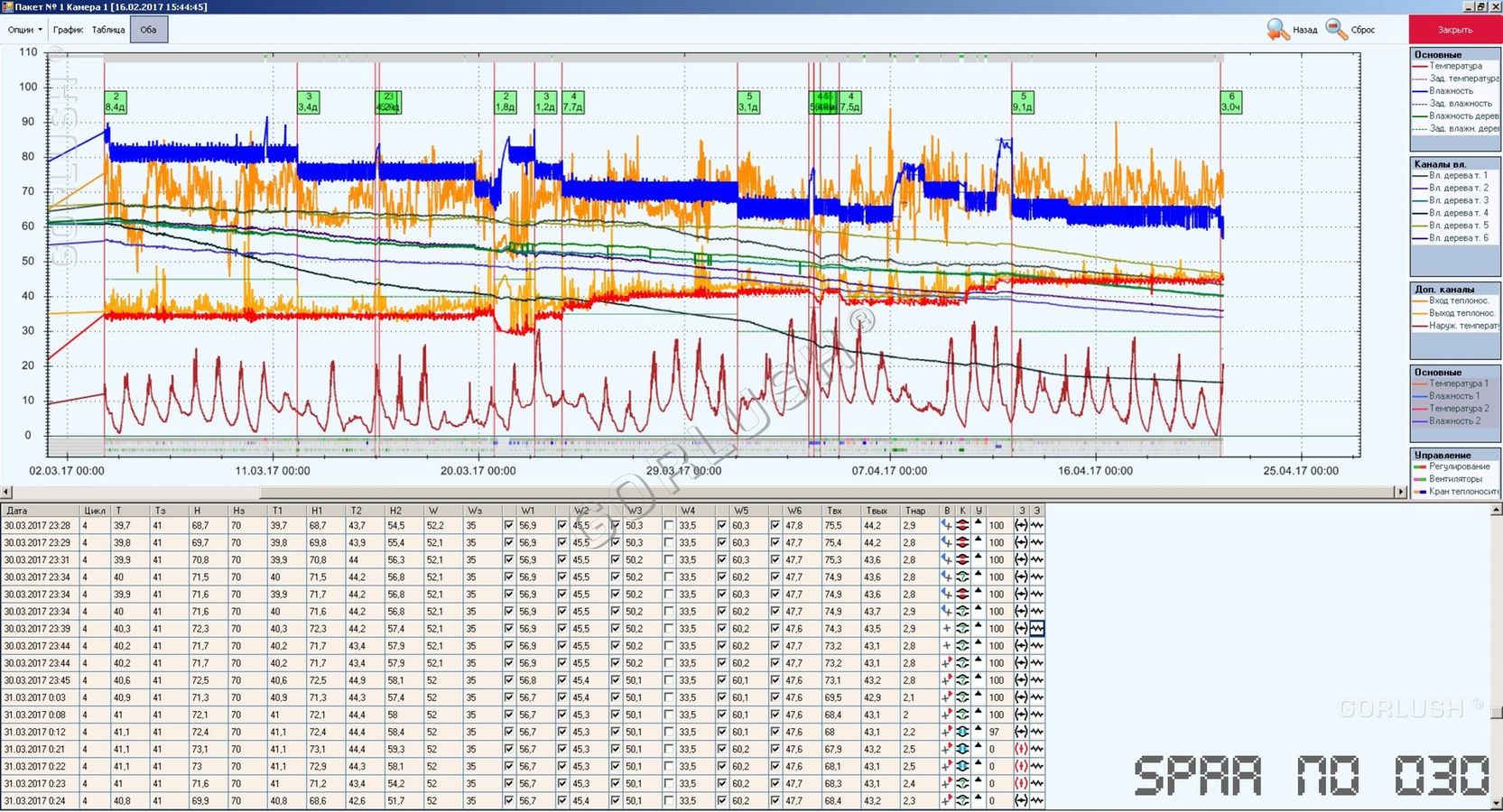Toggle the W6 checkbox in the 31.03.2017 0:24 row
Image resolution: width=1503 pixels, height=812 pixels.
pyautogui.click(x=775, y=800)
